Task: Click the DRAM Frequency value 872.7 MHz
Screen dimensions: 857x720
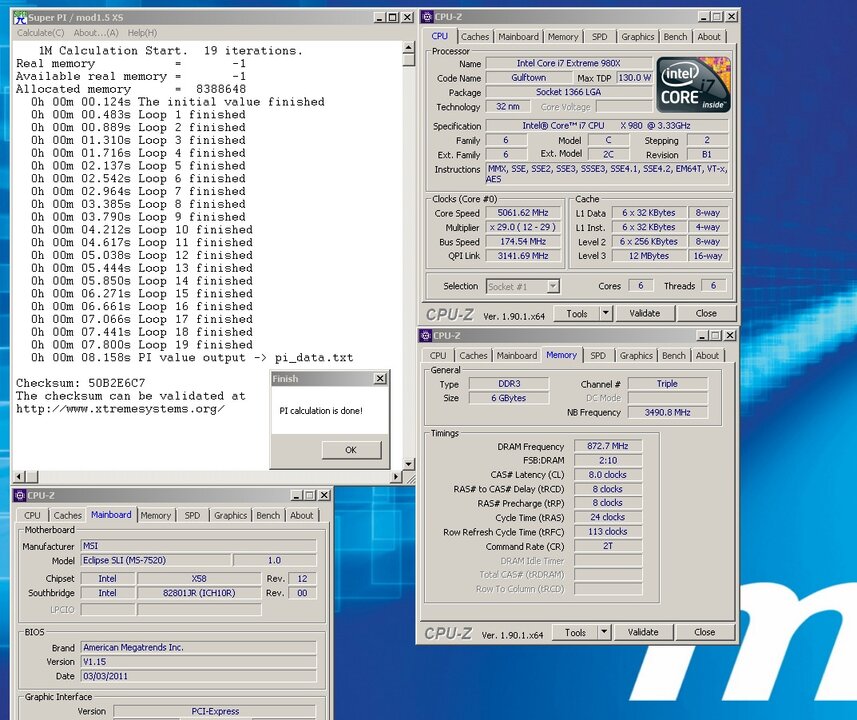Action: [608, 446]
